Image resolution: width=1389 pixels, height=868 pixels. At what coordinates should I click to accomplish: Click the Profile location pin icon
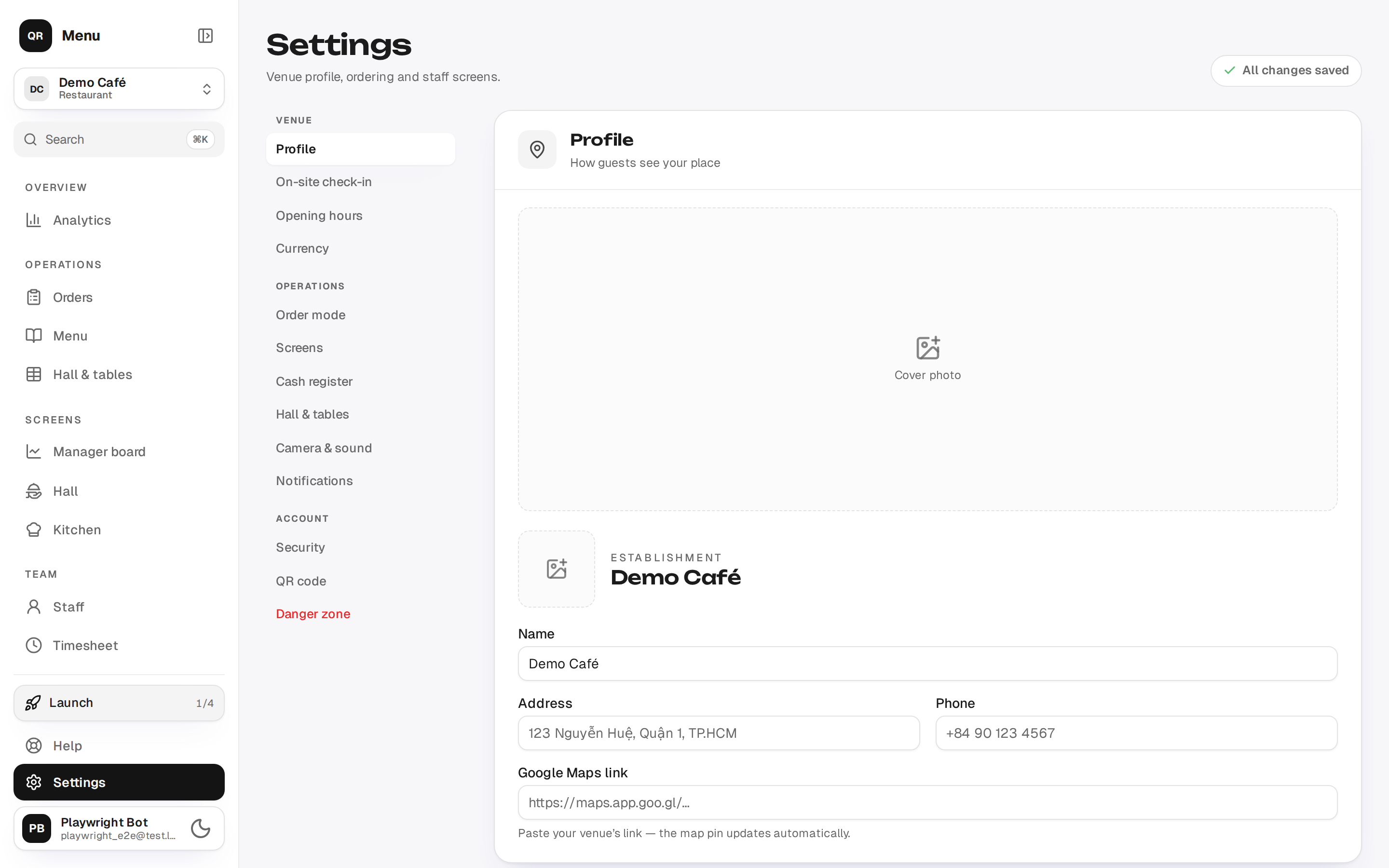(x=537, y=149)
